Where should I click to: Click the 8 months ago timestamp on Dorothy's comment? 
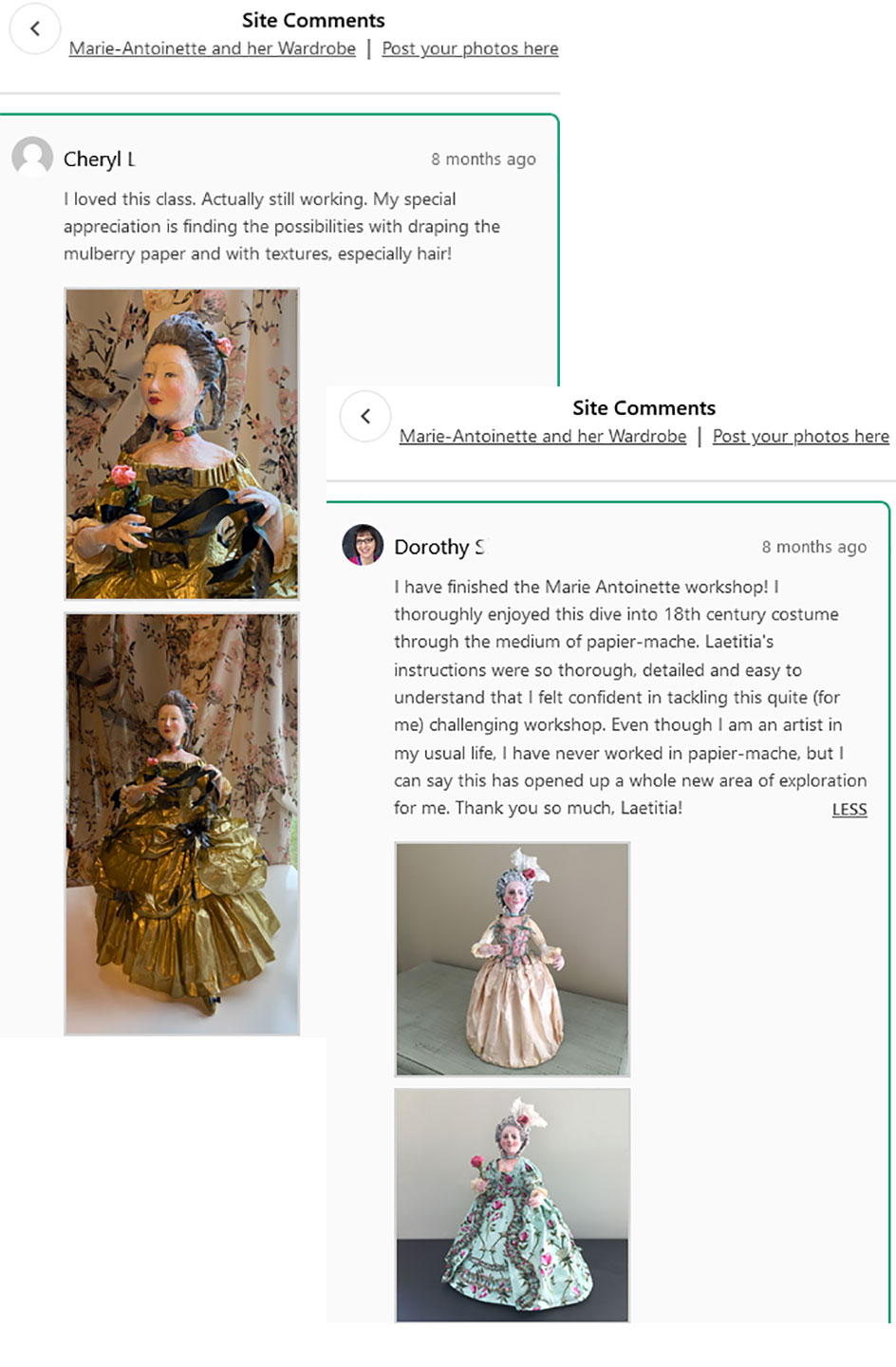[813, 547]
